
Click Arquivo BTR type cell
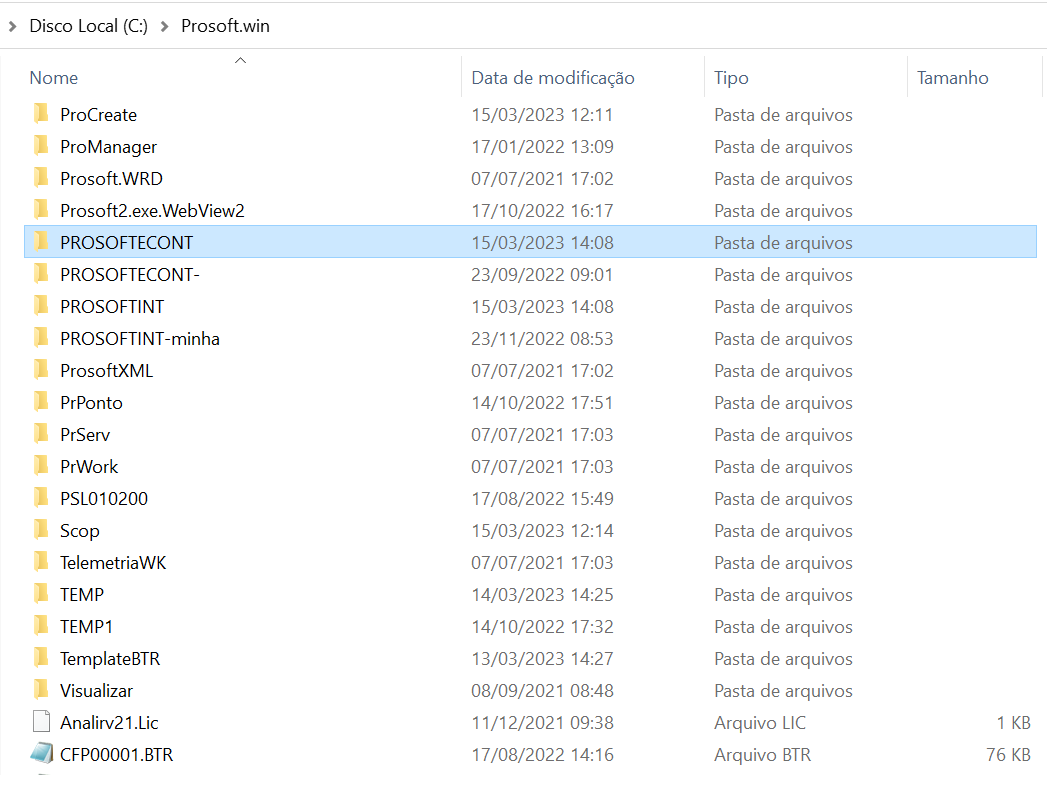763,755
